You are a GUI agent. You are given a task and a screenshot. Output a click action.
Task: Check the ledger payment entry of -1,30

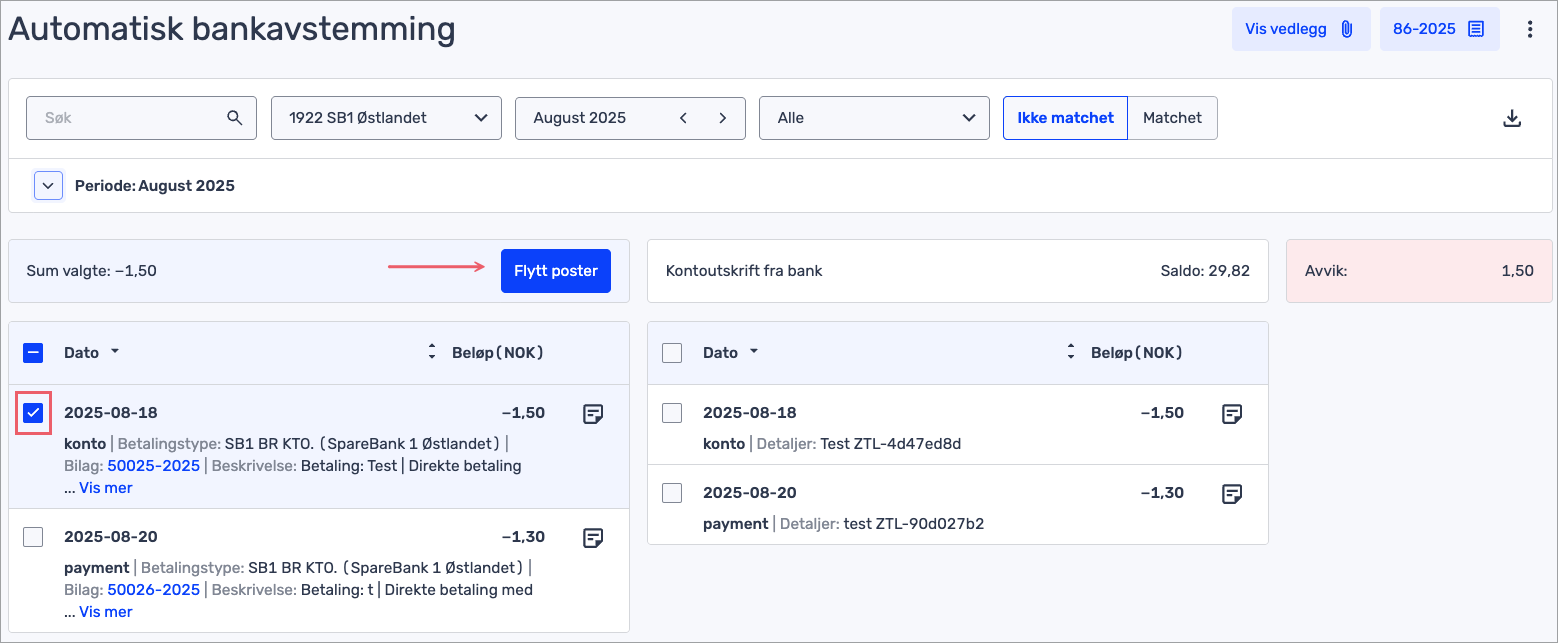point(33,537)
